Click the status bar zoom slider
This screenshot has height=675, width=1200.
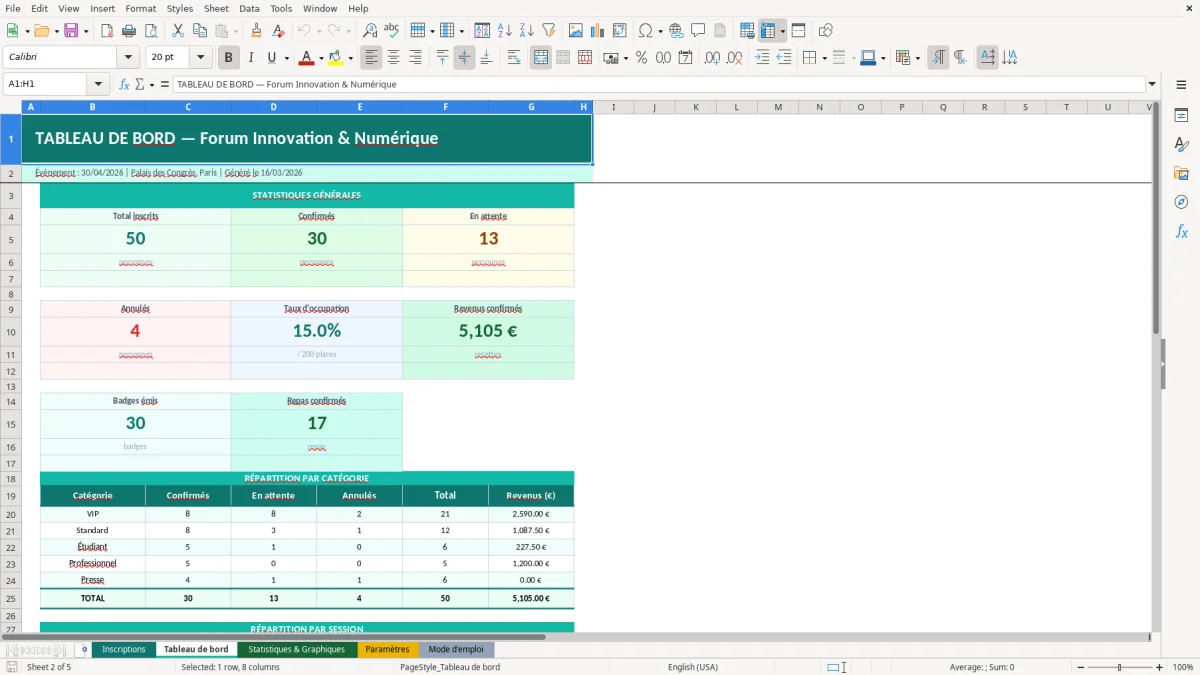1120,667
